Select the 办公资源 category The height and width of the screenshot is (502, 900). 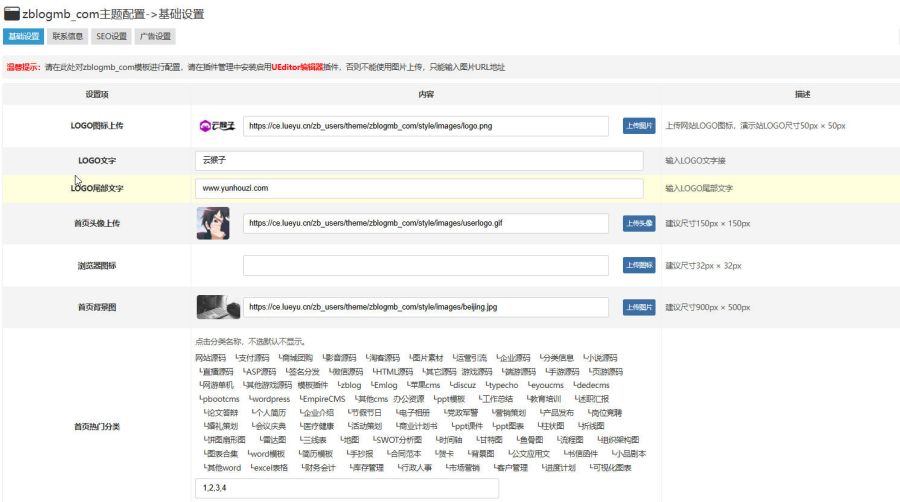click(409, 399)
